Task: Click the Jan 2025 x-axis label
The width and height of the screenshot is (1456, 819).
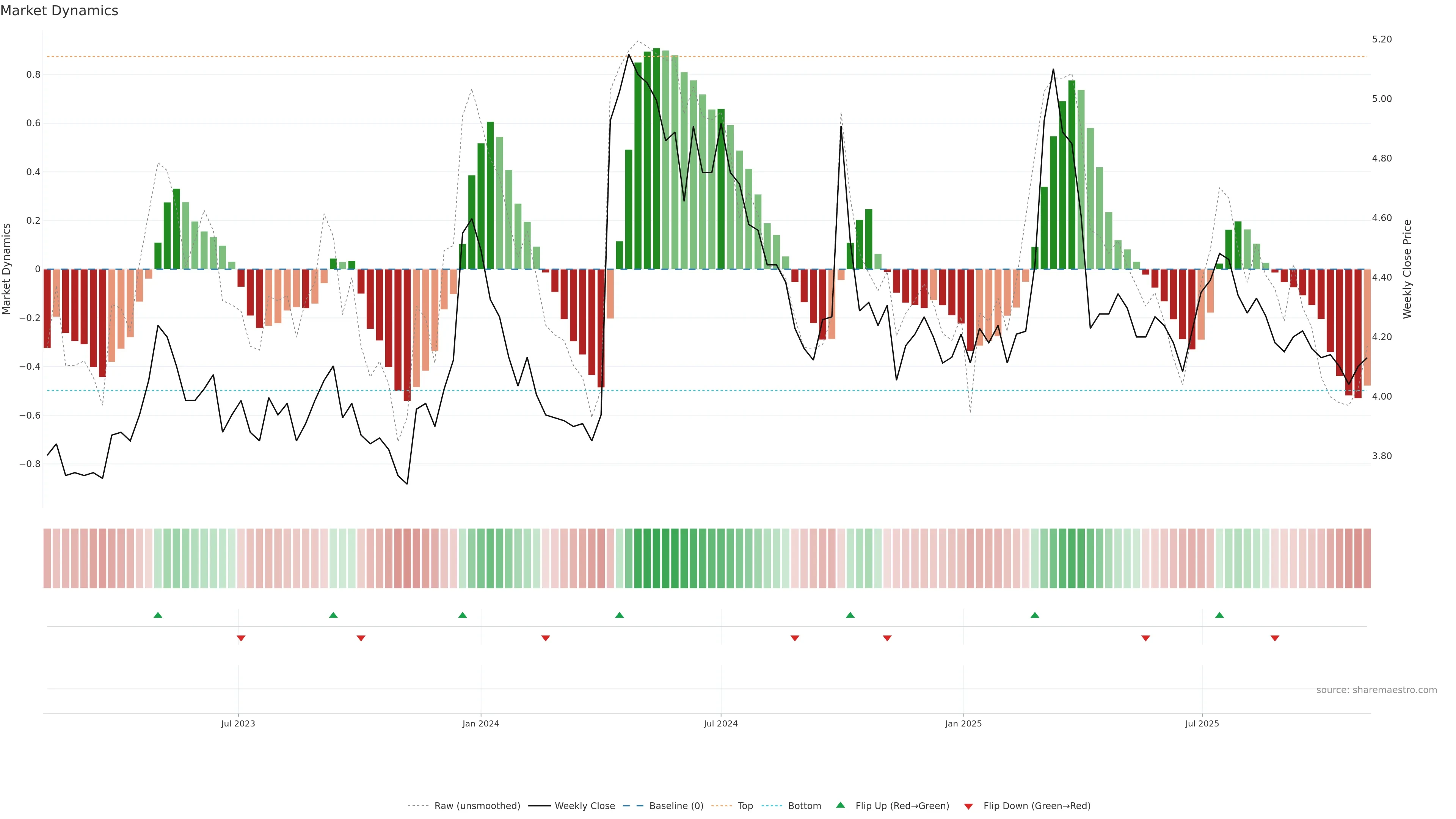Action: (x=963, y=723)
